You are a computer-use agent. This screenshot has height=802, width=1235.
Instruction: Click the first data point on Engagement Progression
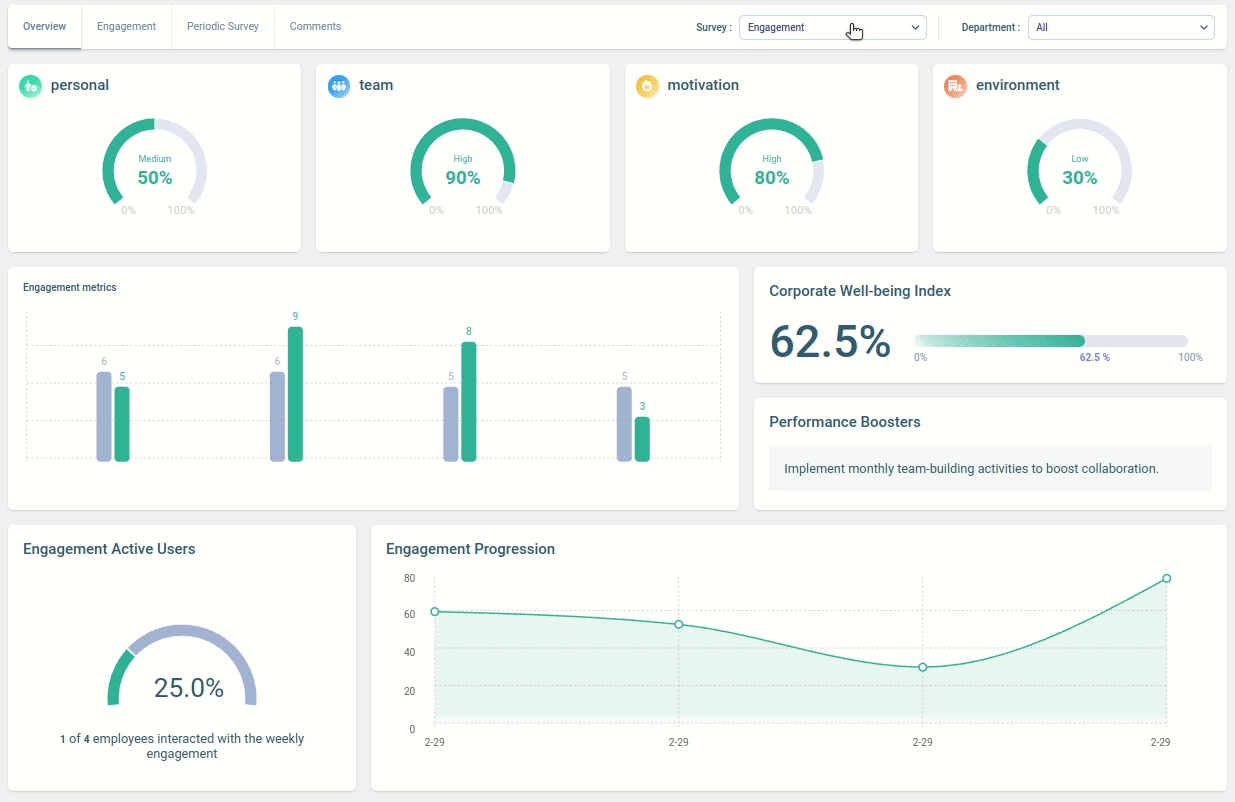coord(434,611)
